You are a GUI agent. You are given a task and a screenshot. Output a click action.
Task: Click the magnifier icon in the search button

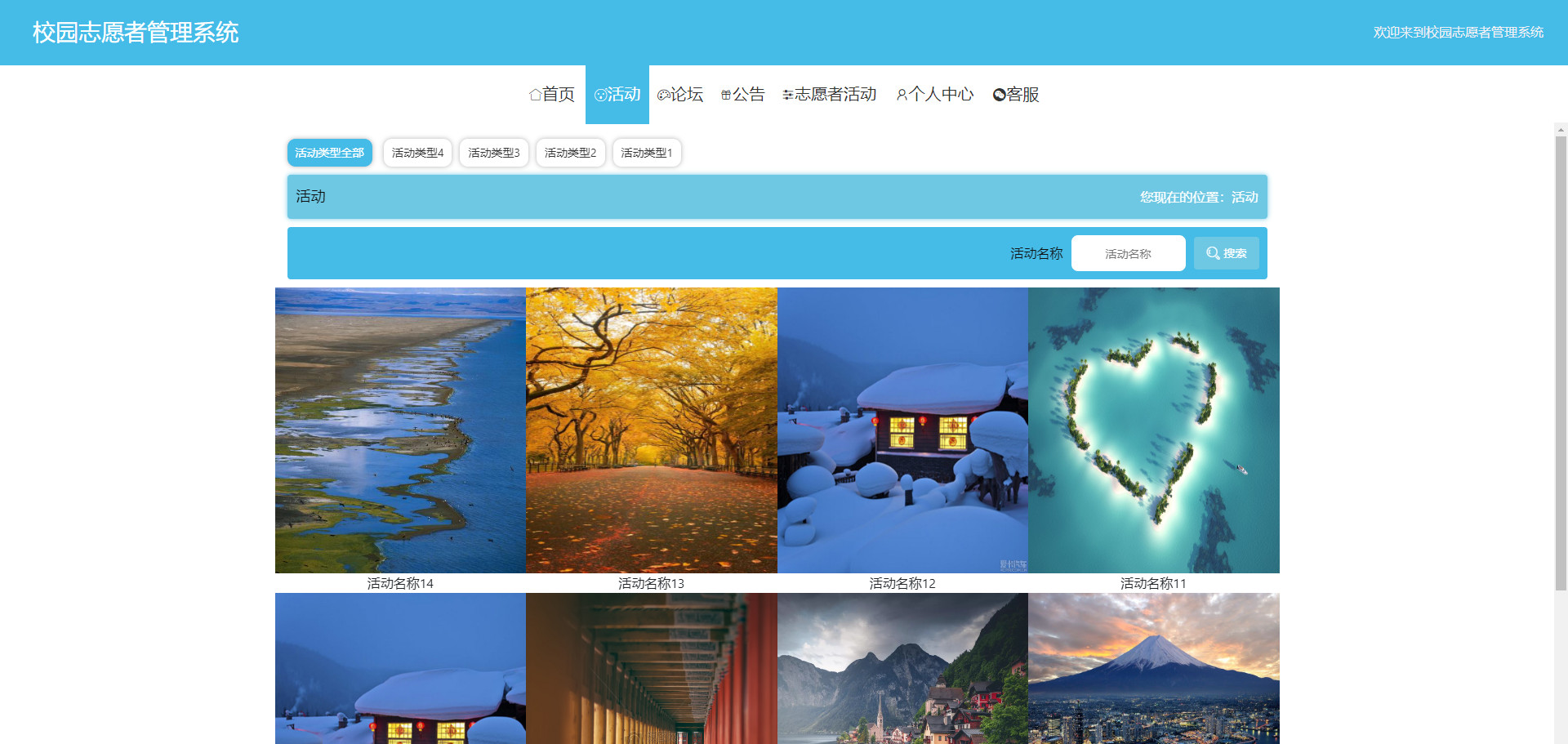[x=1213, y=253]
